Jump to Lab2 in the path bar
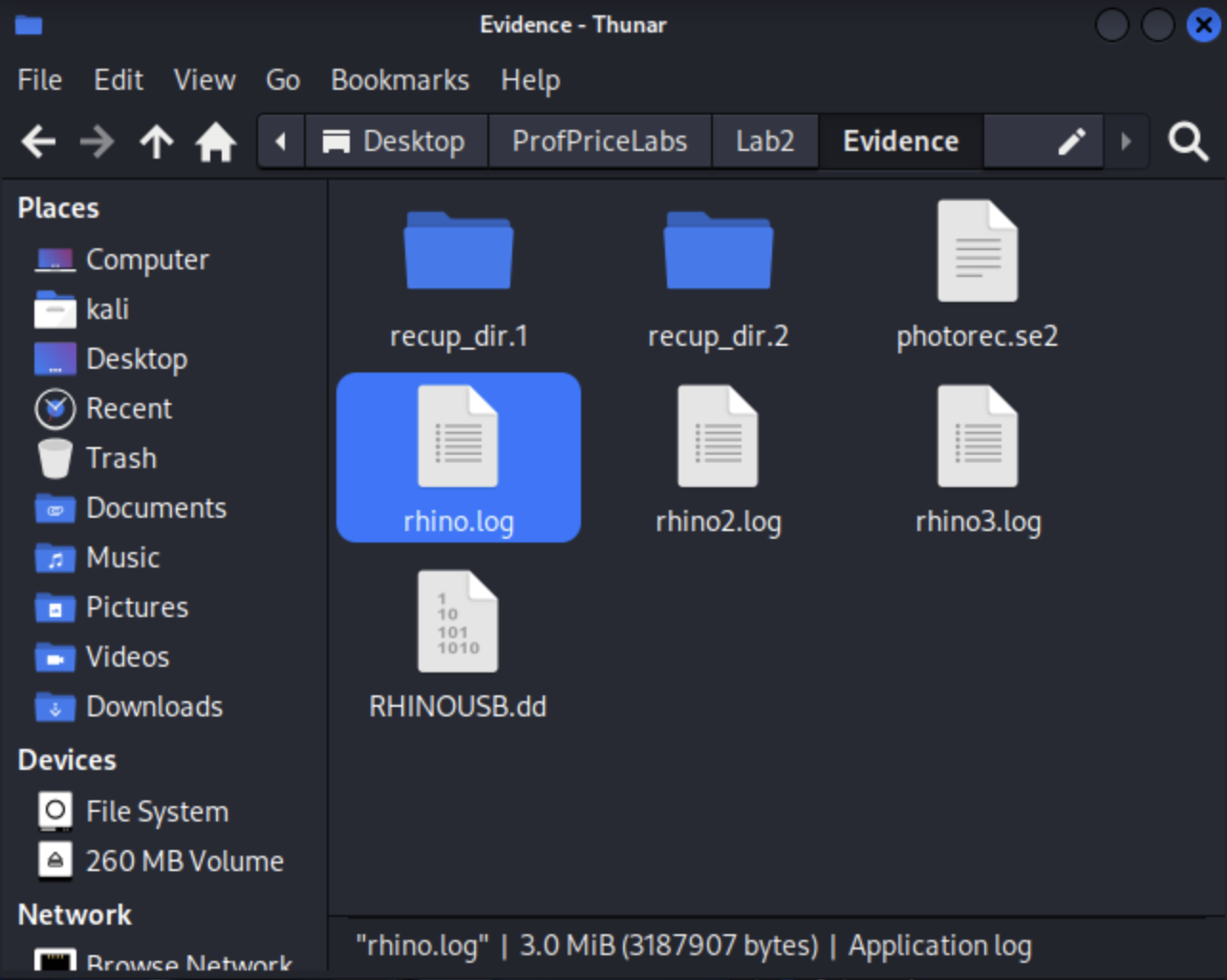 click(764, 142)
